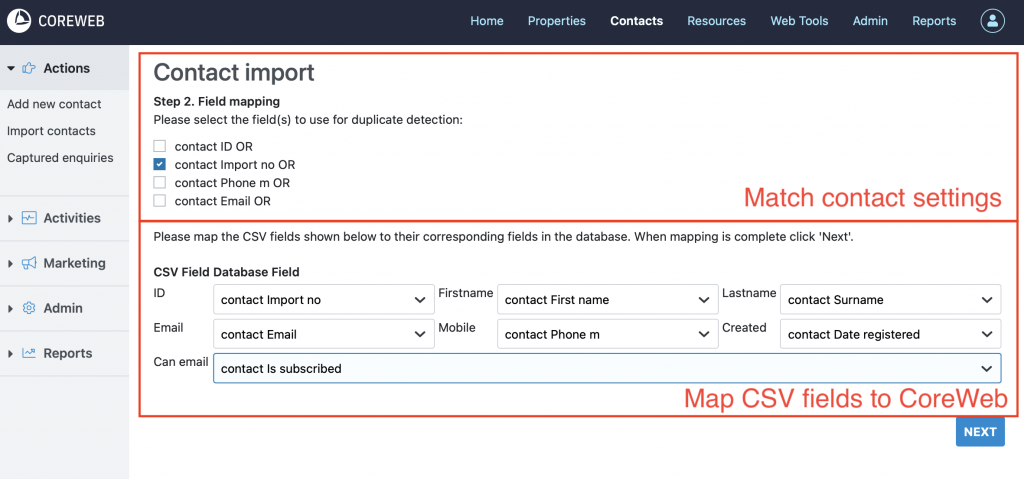1024x479 pixels.
Task: Go to Web Tools in the top navigation
Action: (x=799, y=21)
